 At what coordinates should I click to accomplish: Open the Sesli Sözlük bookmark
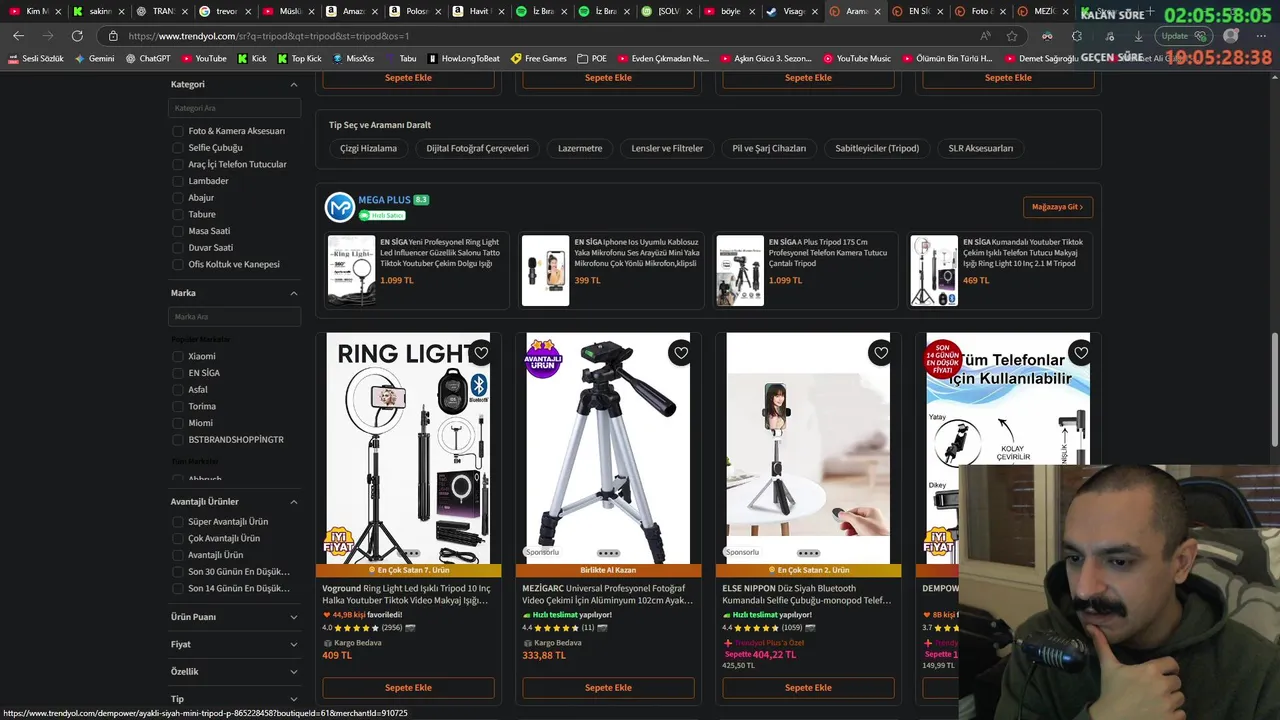coord(35,58)
